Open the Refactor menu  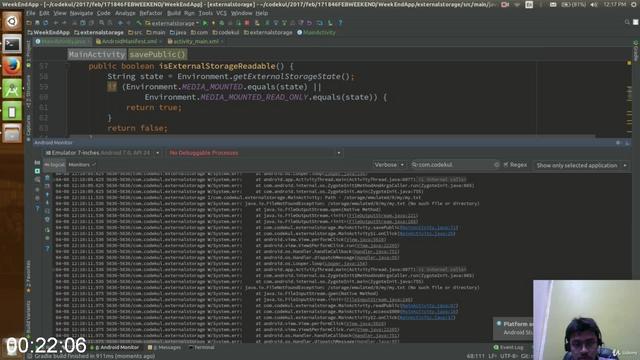[x=151, y=13]
